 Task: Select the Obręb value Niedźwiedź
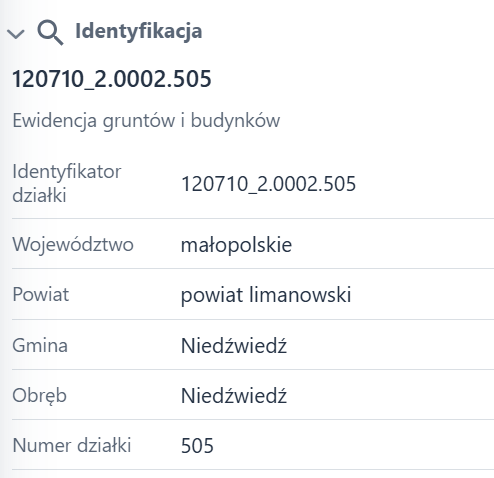[234, 396]
